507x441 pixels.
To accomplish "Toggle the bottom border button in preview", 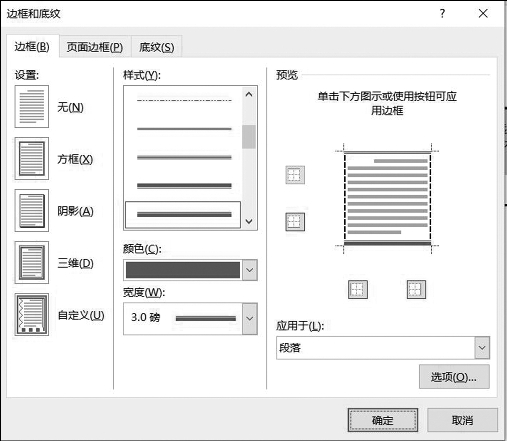I will (x=295, y=222).
